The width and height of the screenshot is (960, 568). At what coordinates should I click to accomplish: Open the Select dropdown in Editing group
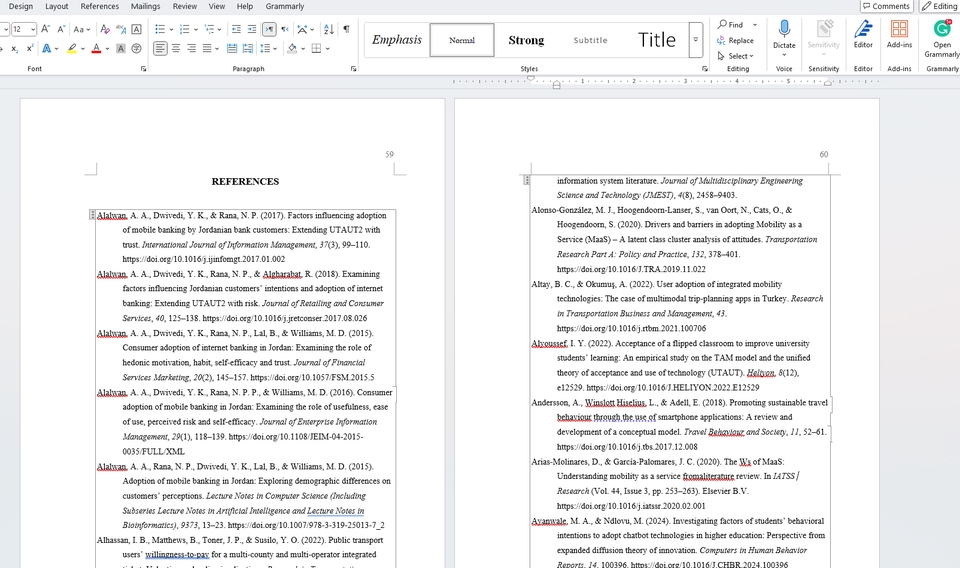tap(737, 56)
